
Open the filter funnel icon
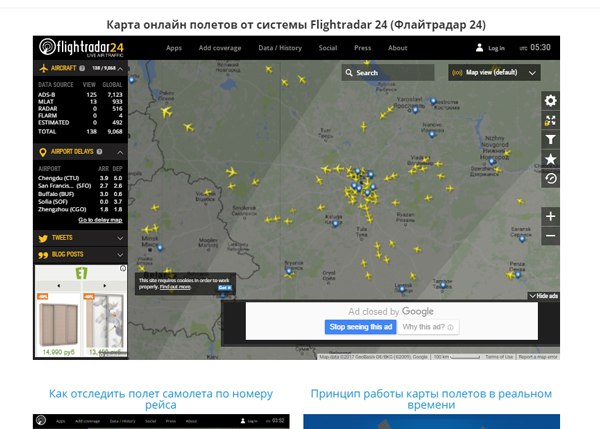[x=550, y=140]
